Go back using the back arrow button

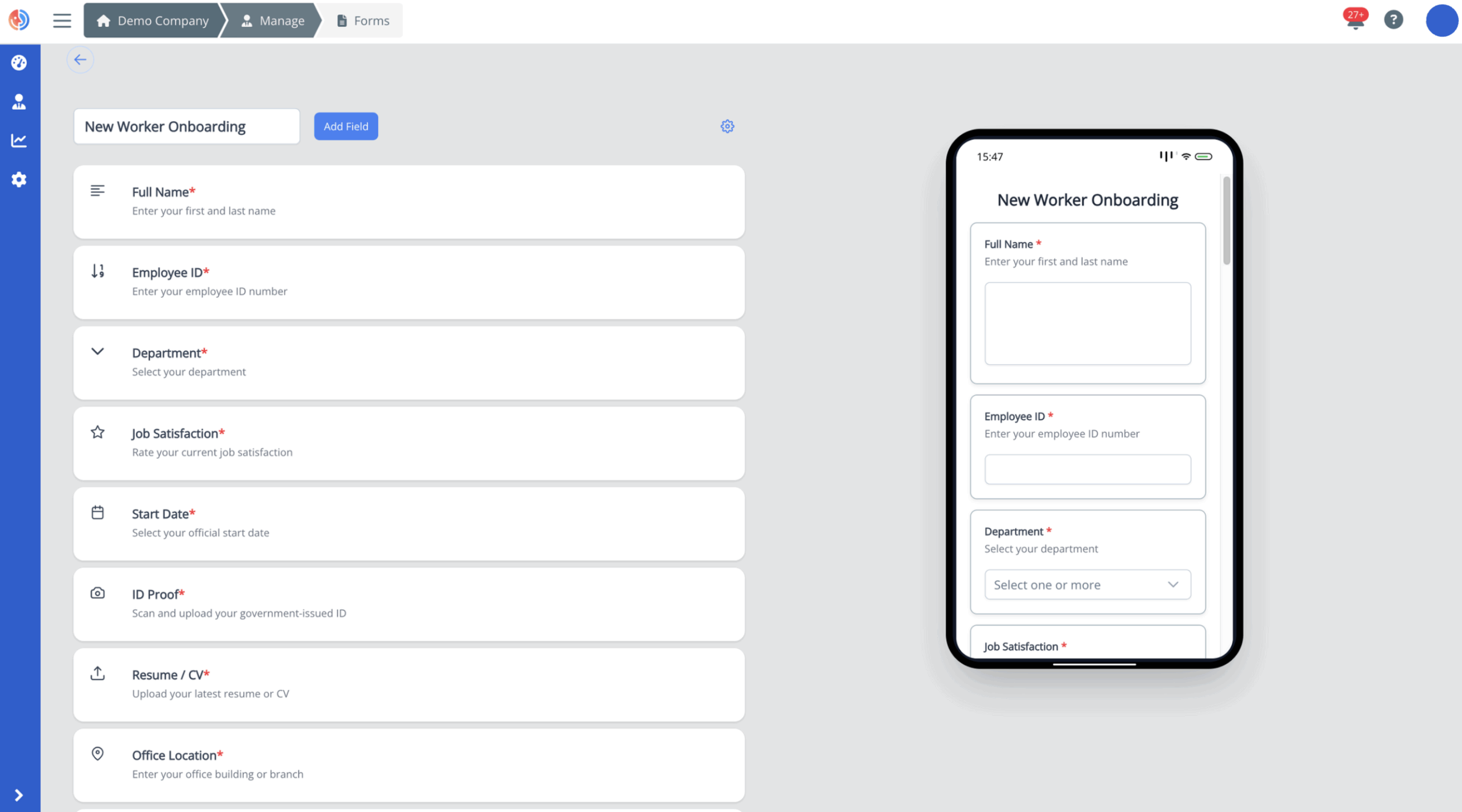click(x=80, y=59)
